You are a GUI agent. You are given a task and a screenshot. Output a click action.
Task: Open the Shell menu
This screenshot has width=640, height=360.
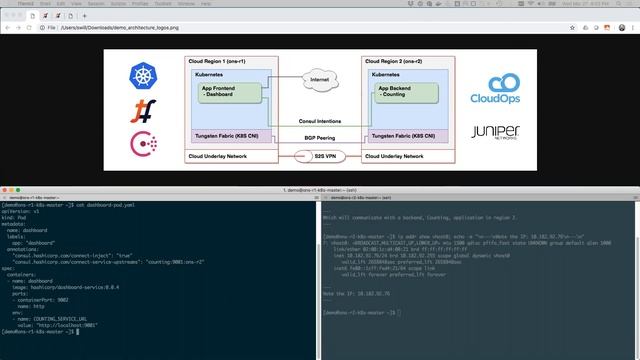point(45,4)
